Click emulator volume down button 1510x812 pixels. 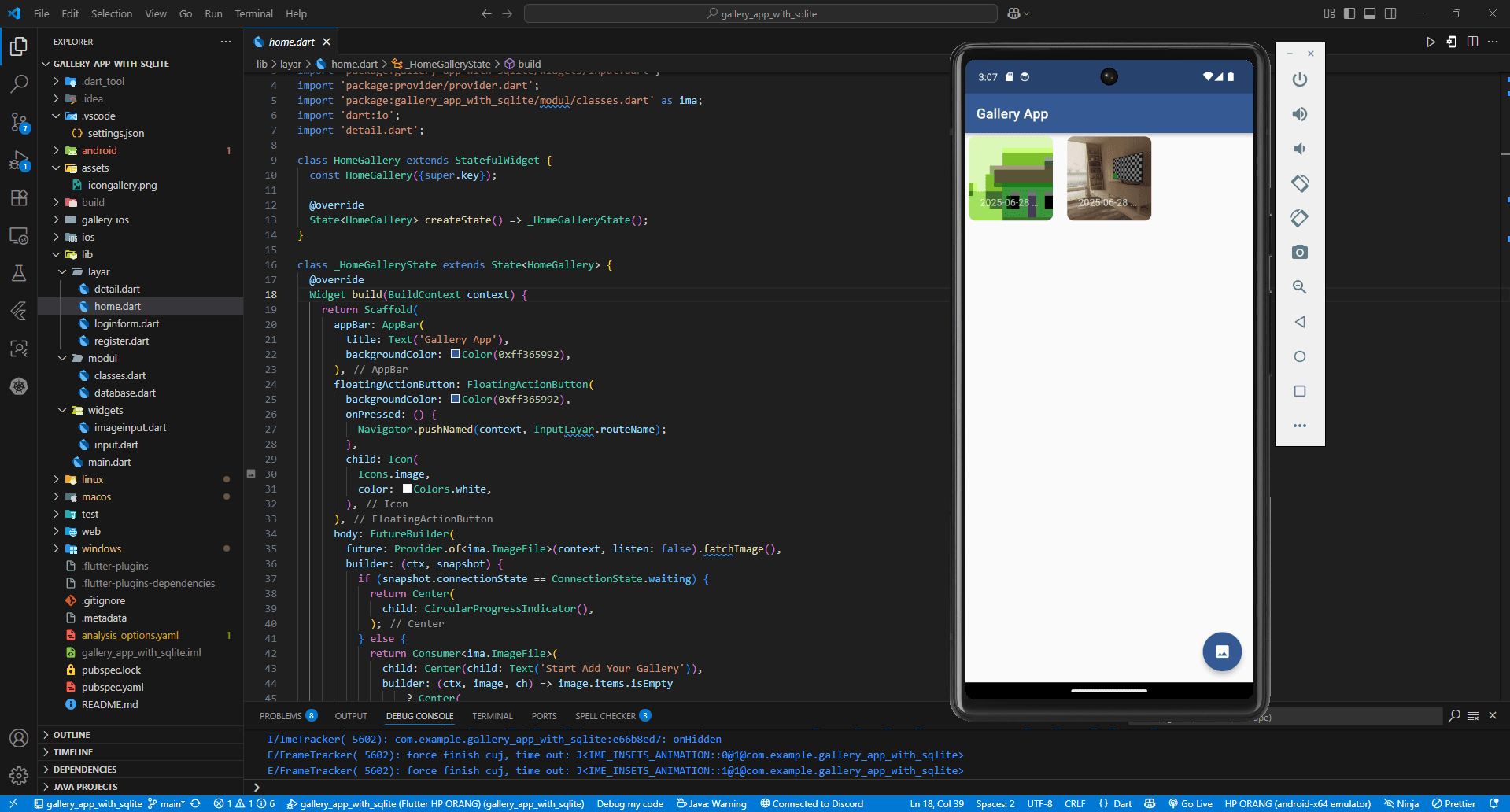pos(1300,149)
